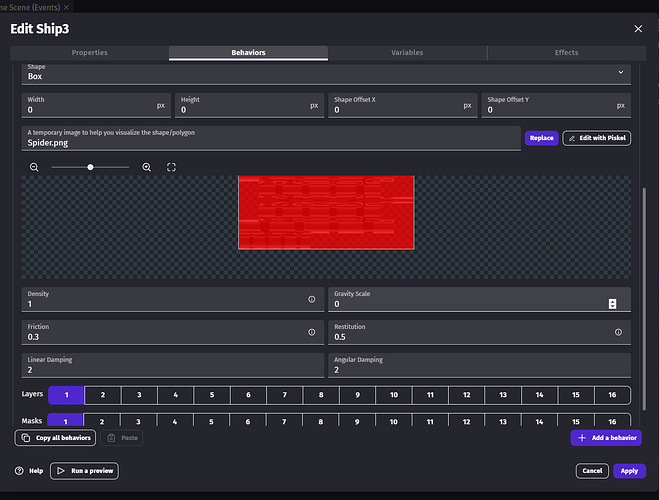Open the Shape dropdown showing Box
The width and height of the screenshot is (659, 500).
pyautogui.click(x=326, y=73)
